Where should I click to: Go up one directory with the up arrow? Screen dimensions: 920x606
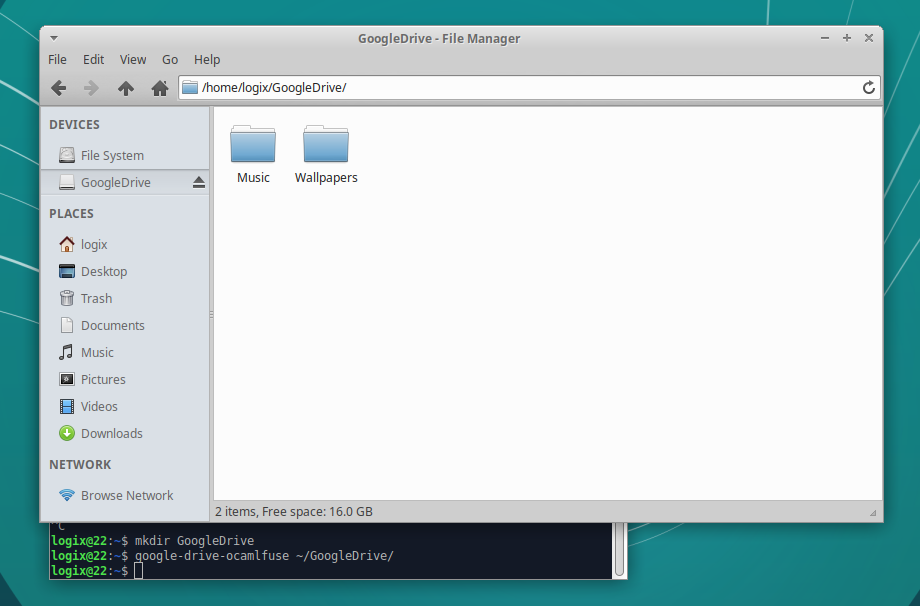[124, 87]
